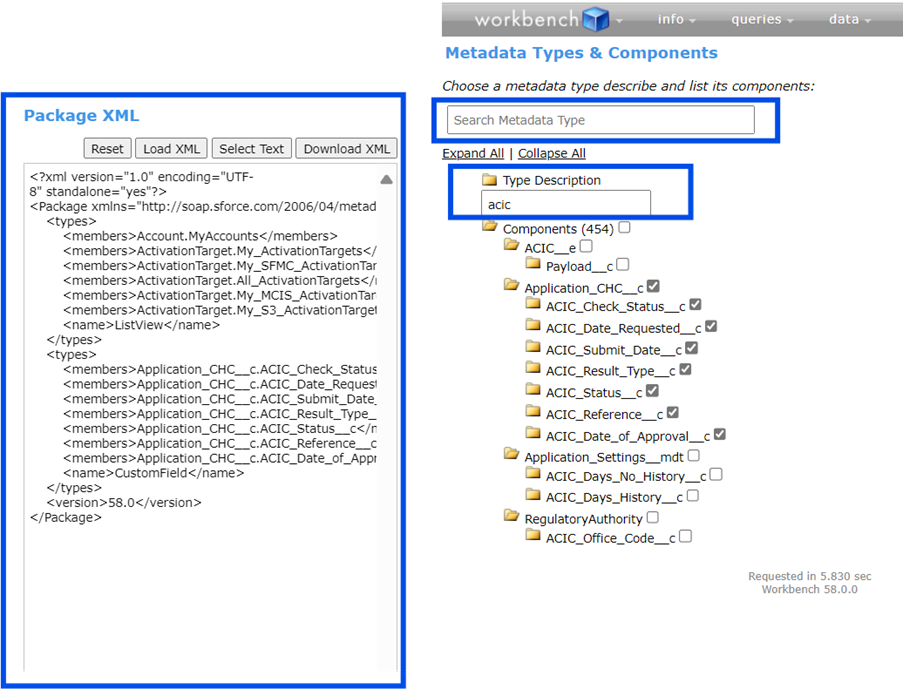Click the ACIC_Status__c folder icon

pos(533,391)
